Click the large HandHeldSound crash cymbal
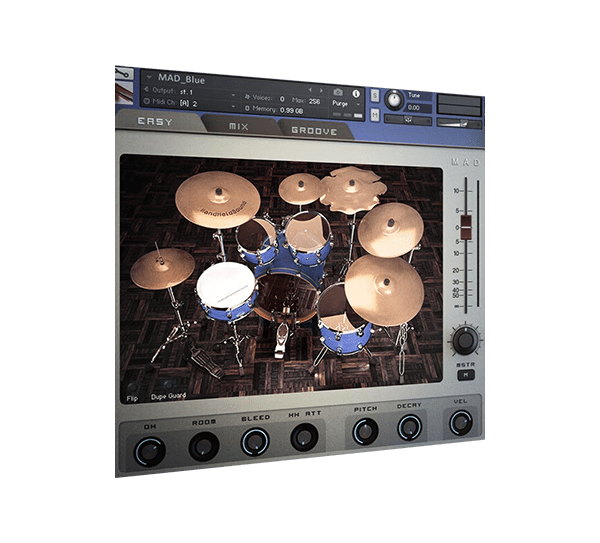Image resolution: width=600 pixels, height=543 pixels. click(x=218, y=200)
